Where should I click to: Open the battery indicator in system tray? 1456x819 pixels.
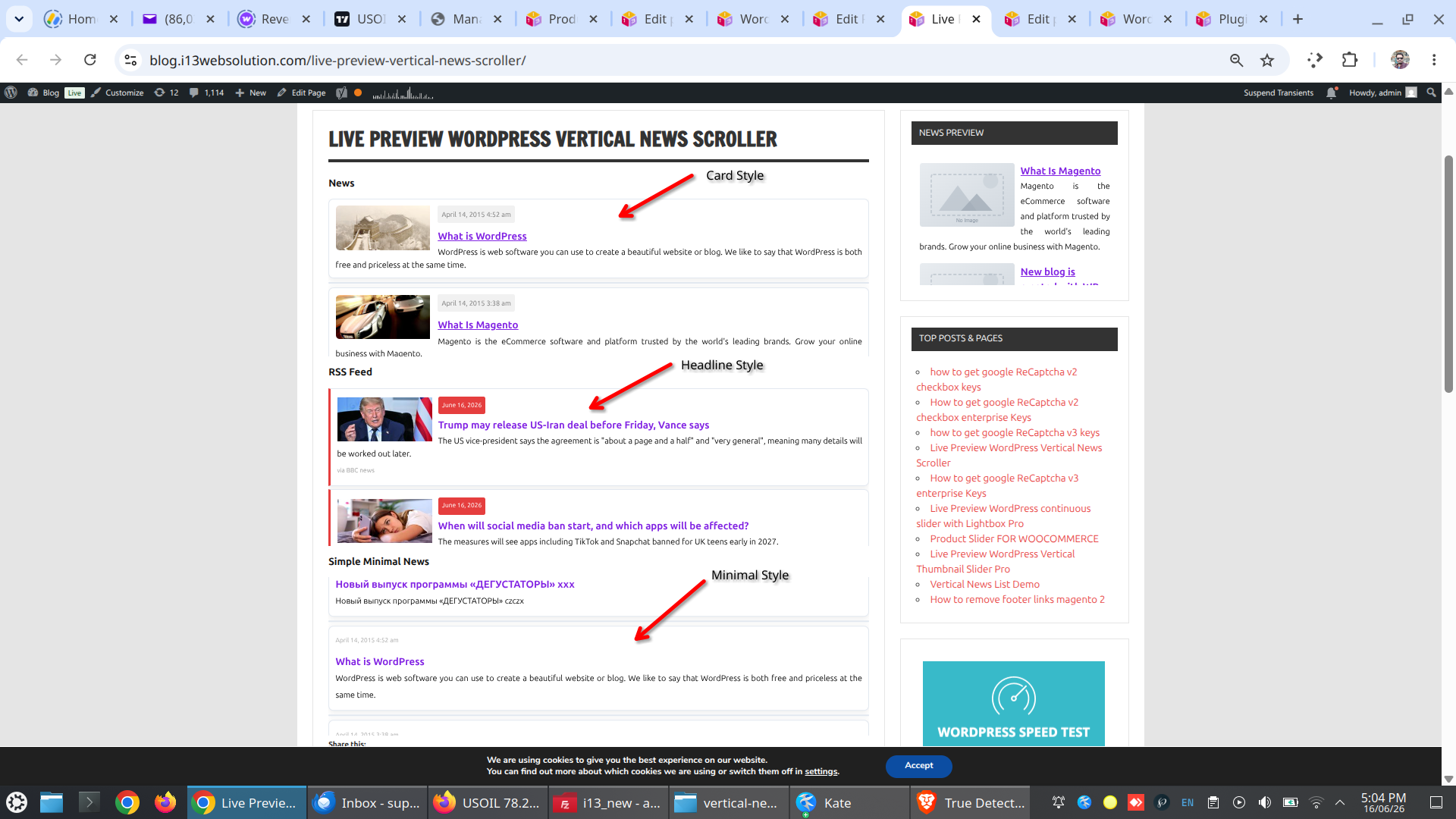pyautogui.click(x=1291, y=802)
